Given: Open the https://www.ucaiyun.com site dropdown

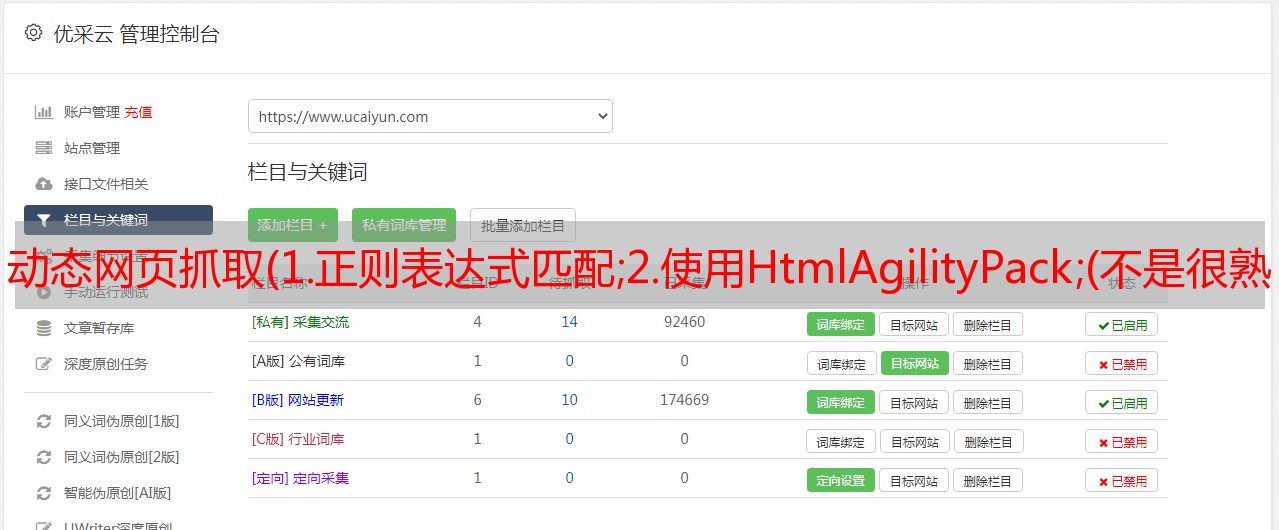Looking at the screenshot, I should (x=430, y=116).
